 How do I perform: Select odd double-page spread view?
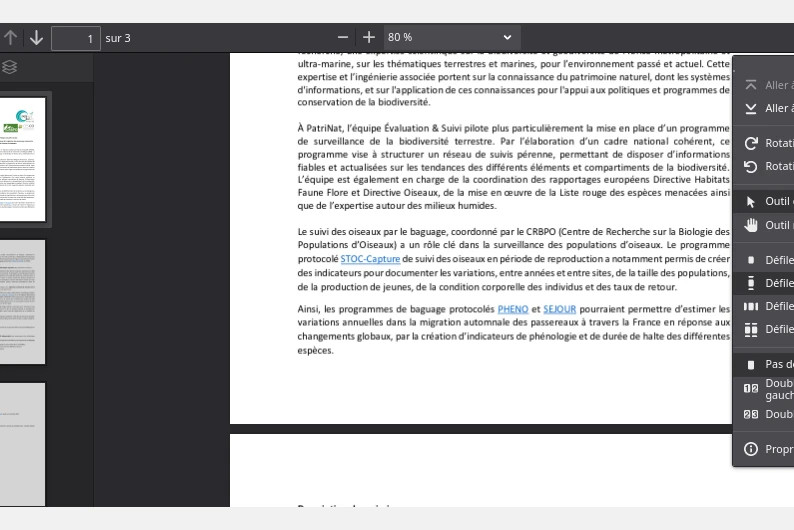765,388
